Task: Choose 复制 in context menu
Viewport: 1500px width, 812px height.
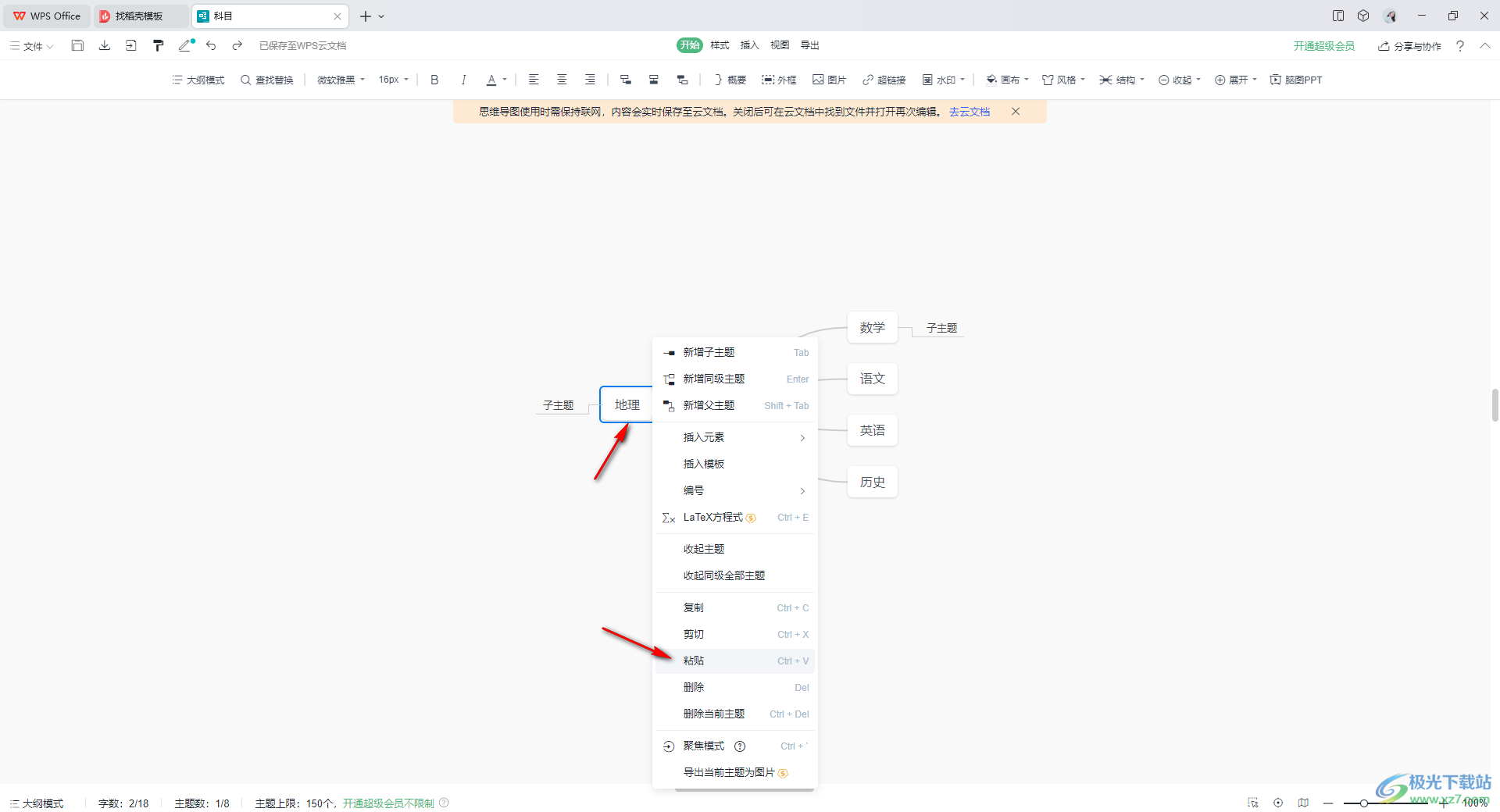Action: click(x=735, y=608)
